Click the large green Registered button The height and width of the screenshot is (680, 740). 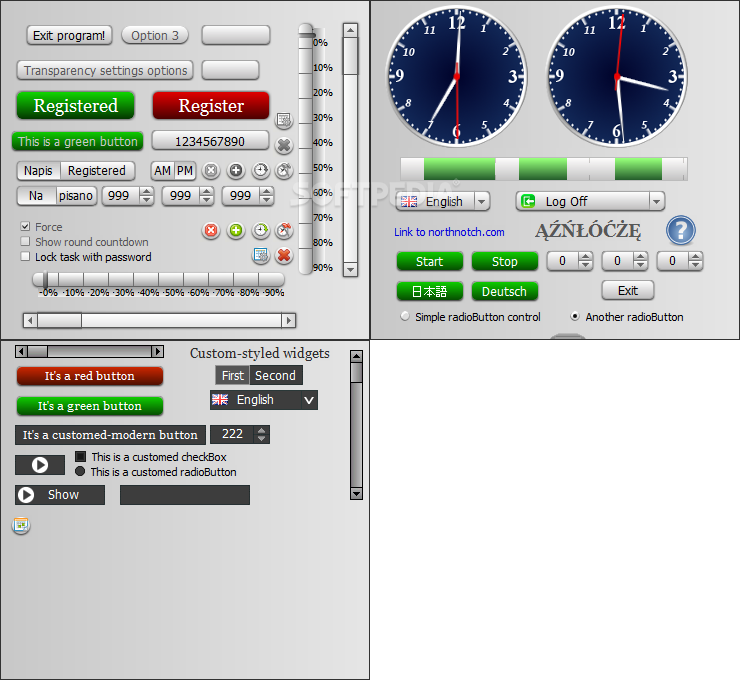coord(76,105)
